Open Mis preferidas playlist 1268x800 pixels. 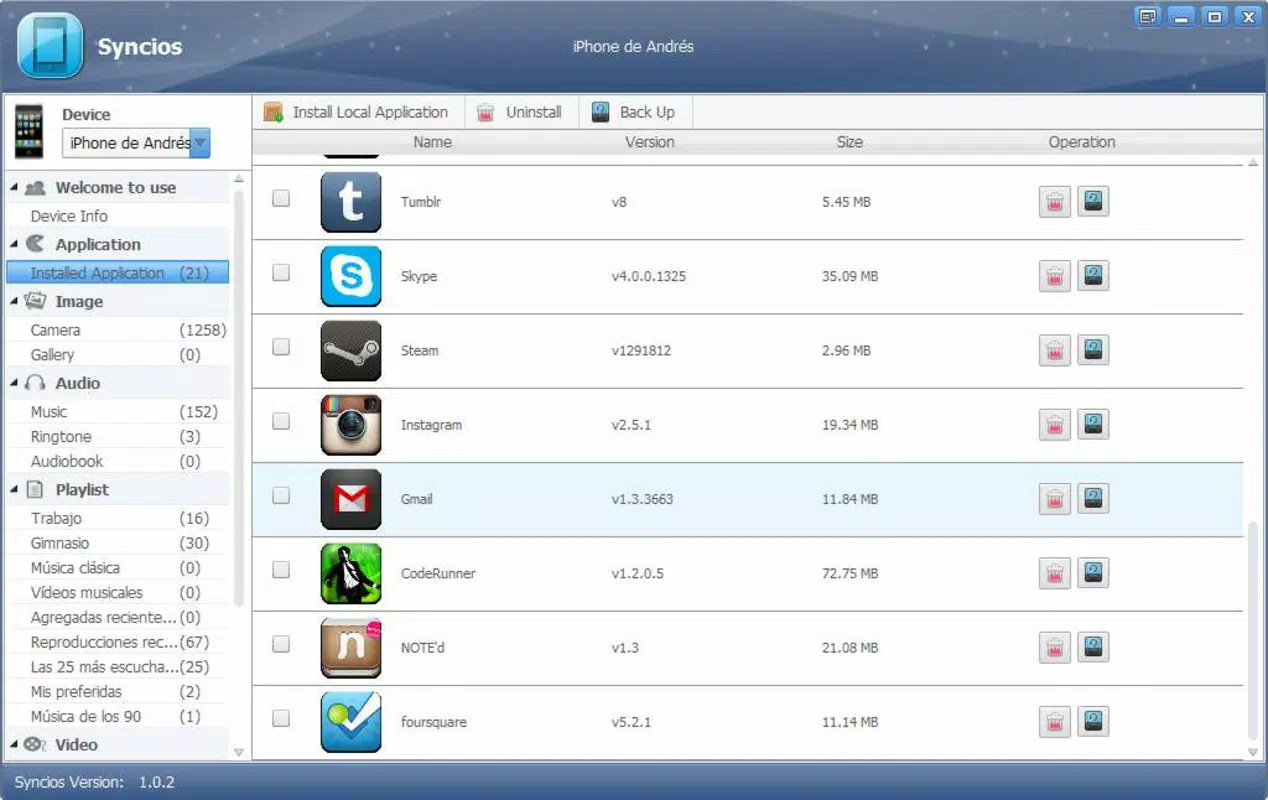[117, 692]
